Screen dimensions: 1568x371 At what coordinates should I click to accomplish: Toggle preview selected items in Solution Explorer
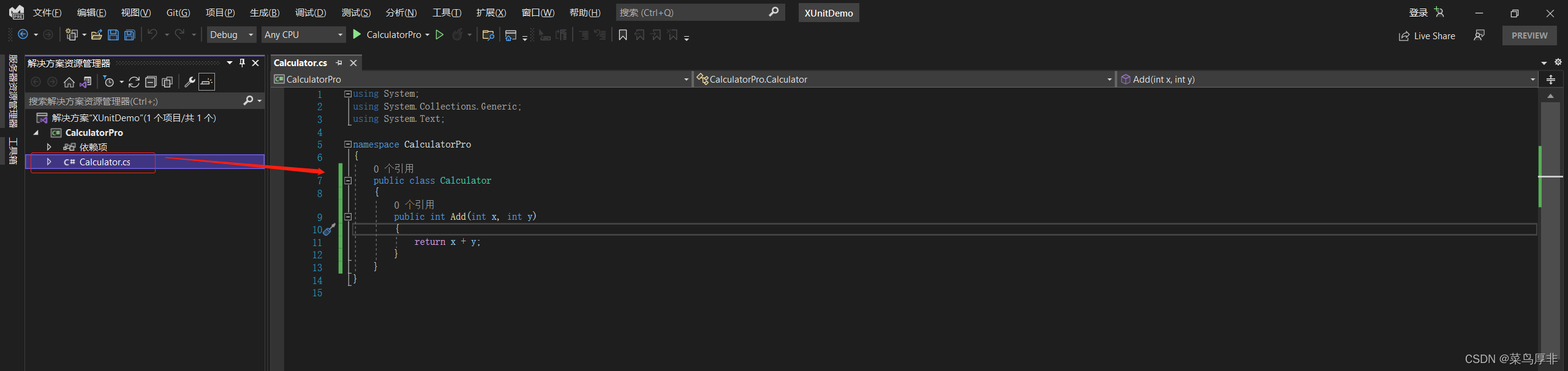click(207, 82)
